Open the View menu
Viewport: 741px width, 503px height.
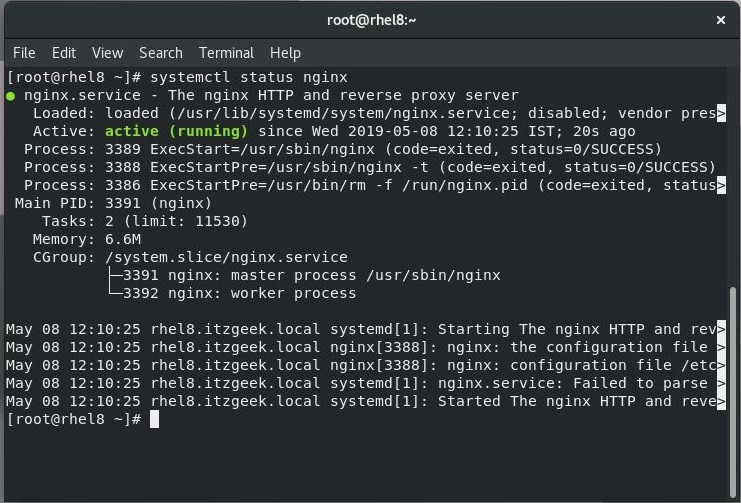click(x=107, y=53)
